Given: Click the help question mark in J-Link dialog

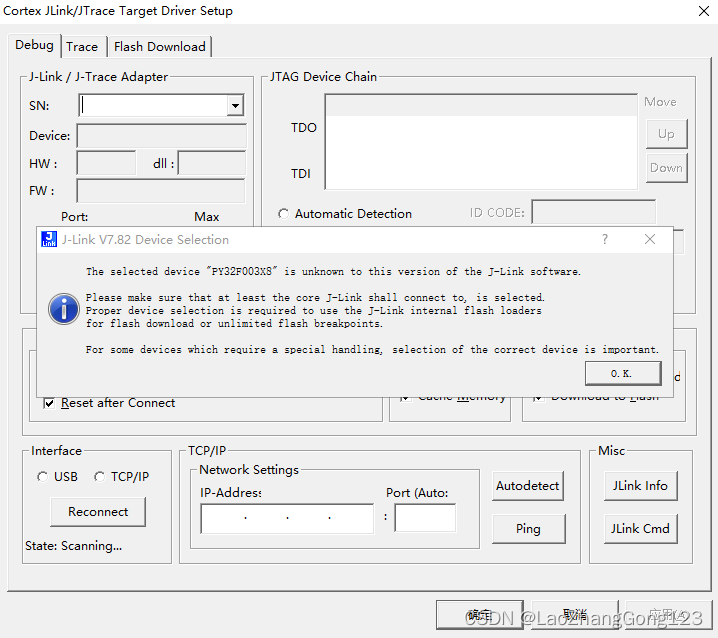Looking at the screenshot, I should point(605,239).
